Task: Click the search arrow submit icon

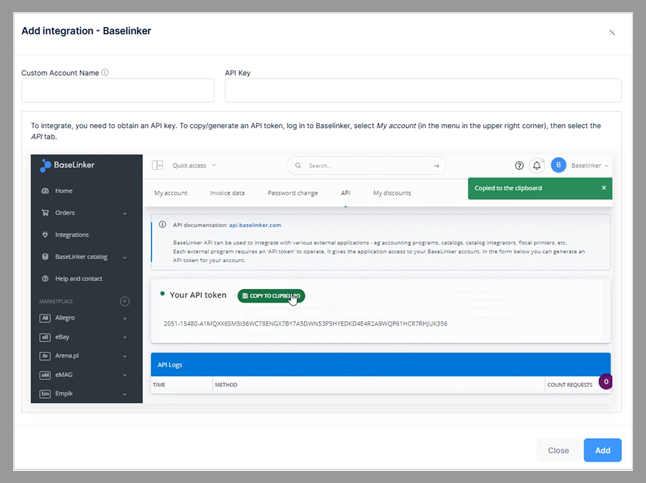Action: 436,166
